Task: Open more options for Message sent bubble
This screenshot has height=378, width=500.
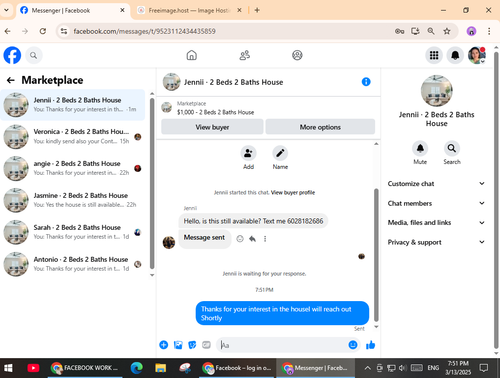Action: [265, 239]
